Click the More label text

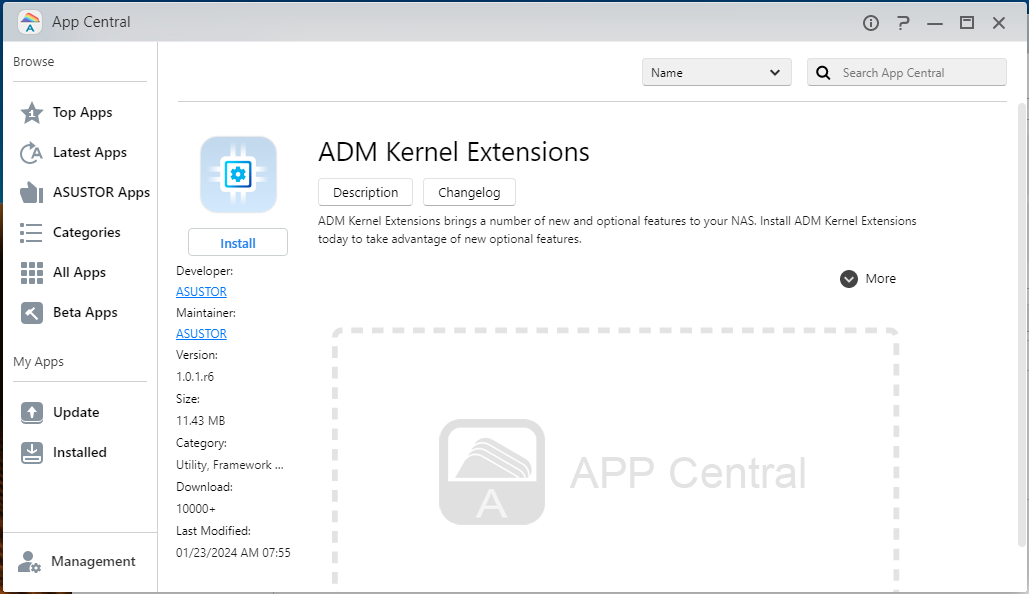pos(881,279)
